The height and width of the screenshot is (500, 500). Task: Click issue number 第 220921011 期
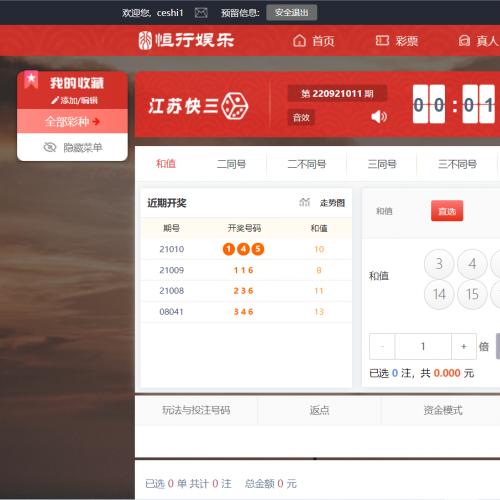click(337, 93)
